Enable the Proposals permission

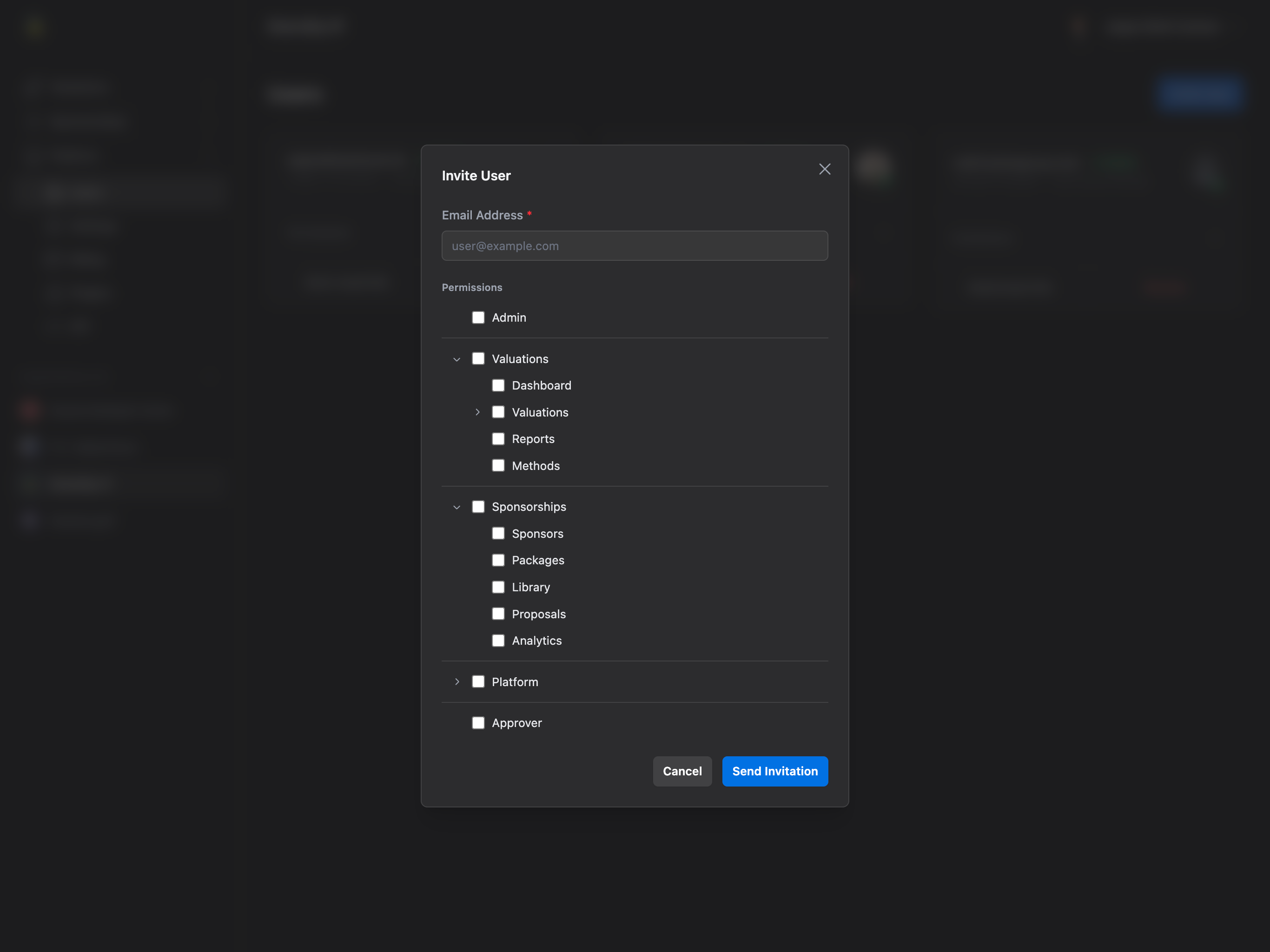coord(498,613)
